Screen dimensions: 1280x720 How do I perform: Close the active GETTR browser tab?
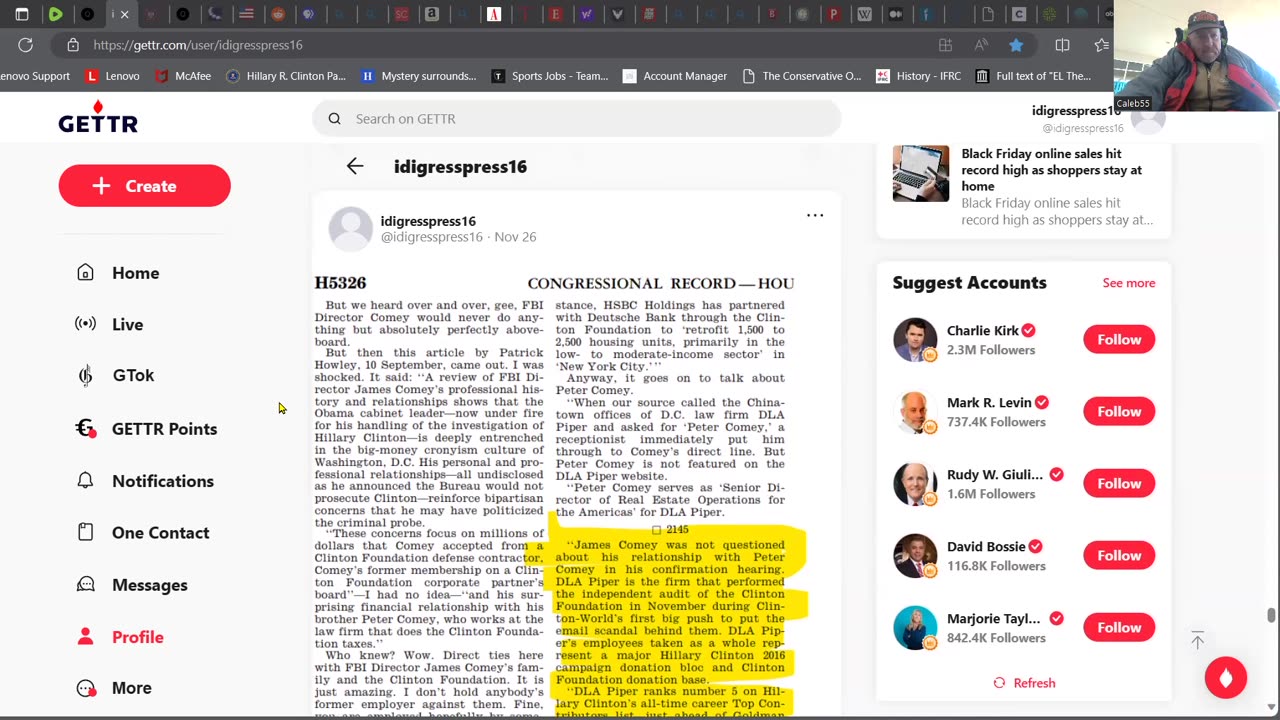point(124,14)
